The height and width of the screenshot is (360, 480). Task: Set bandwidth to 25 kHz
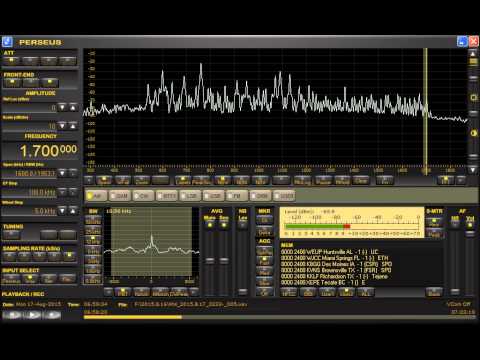pos(93,231)
